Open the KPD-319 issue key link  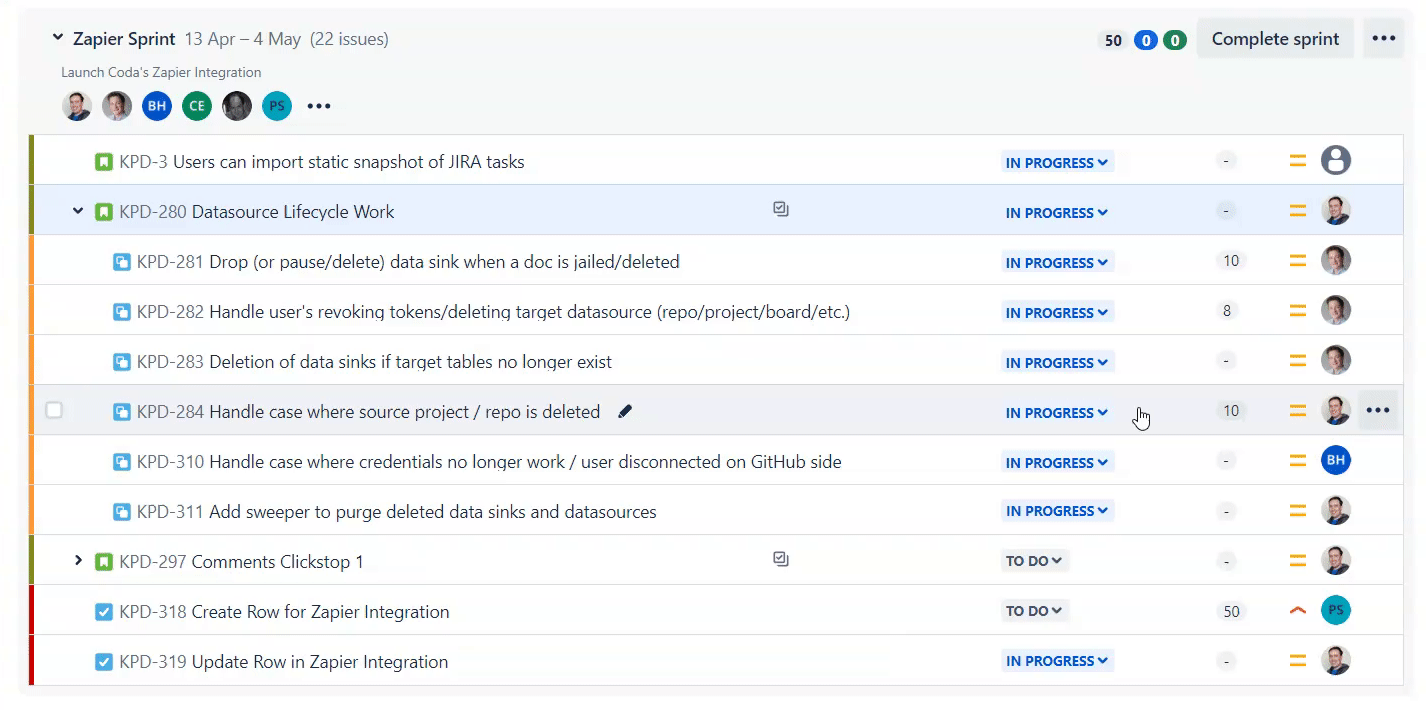pyautogui.click(x=152, y=662)
